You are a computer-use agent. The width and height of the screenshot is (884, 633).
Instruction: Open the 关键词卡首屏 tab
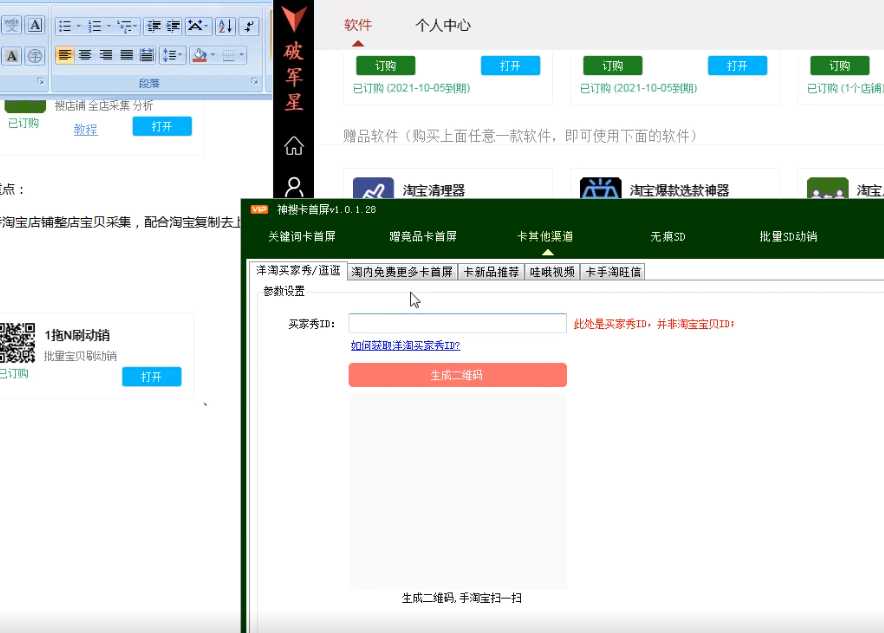coord(302,237)
